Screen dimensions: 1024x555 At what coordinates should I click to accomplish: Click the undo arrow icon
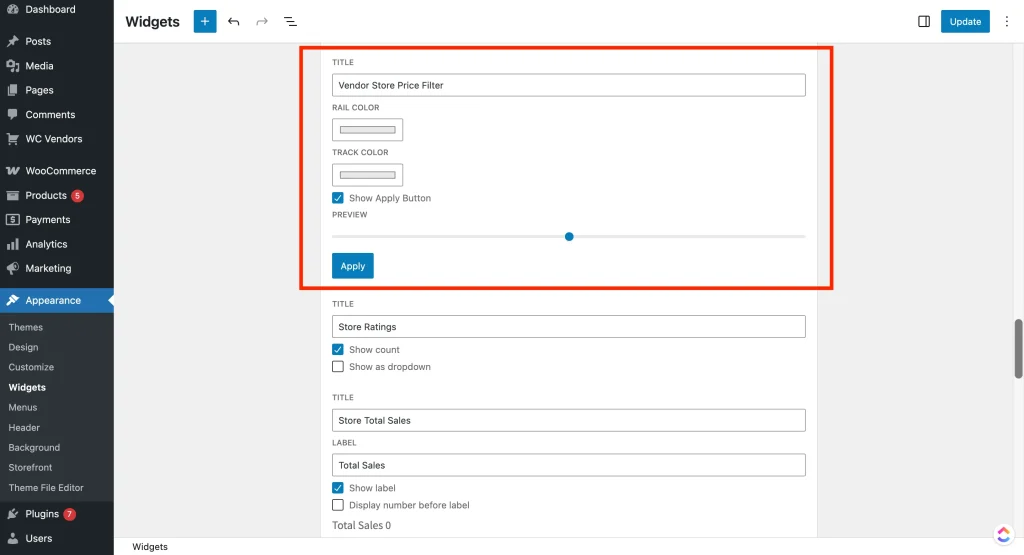(x=234, y=21)
